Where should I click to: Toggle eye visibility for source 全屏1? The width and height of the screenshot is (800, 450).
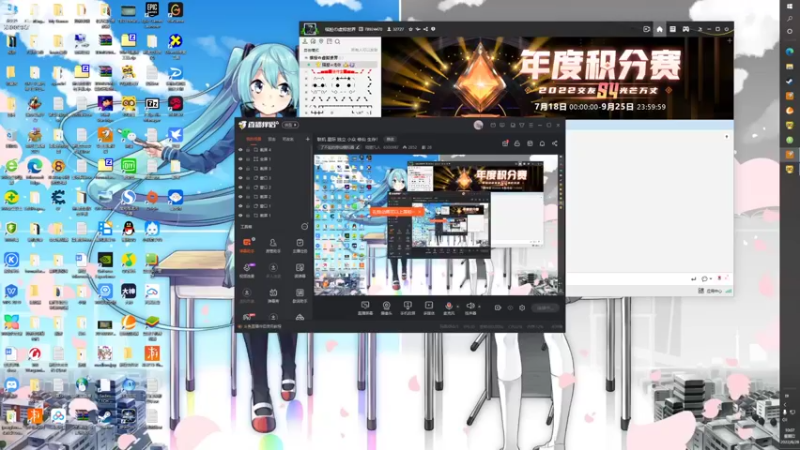240,159
